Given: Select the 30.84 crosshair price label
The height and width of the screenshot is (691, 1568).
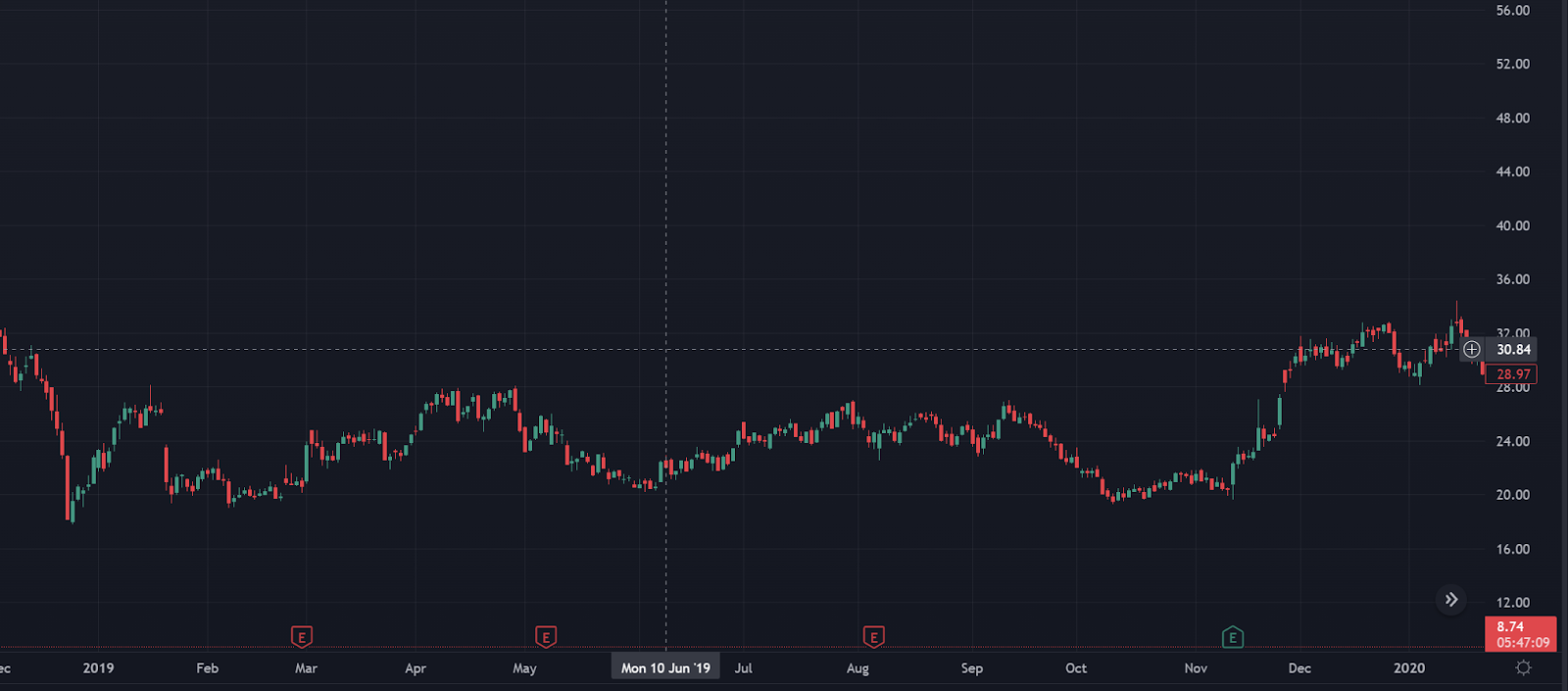Looking at the screenshot, I should pyautogui.click(x=1513, y=349).
